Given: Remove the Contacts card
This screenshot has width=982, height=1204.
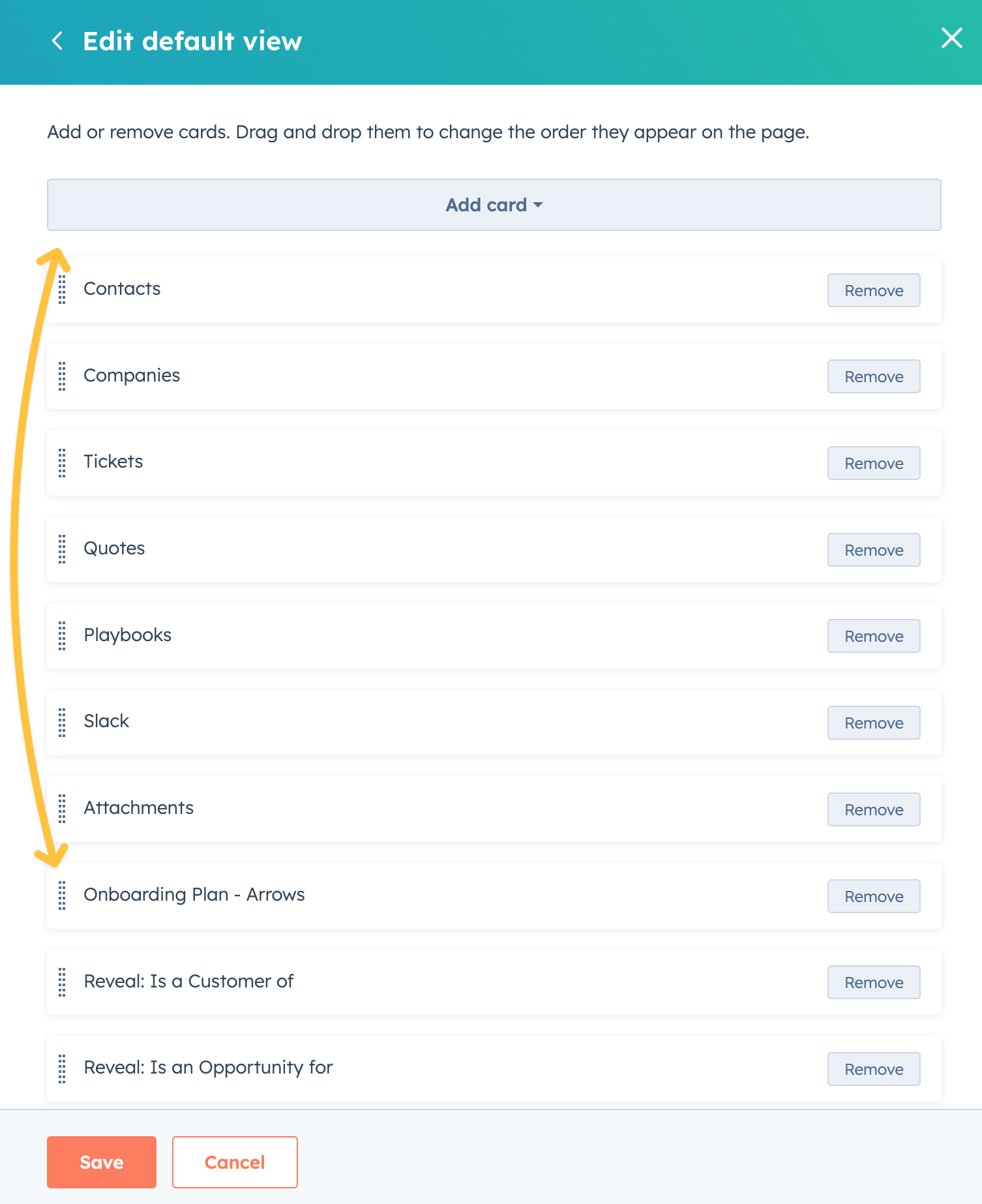Looking at the screenshot, I should tap(873, 290).
